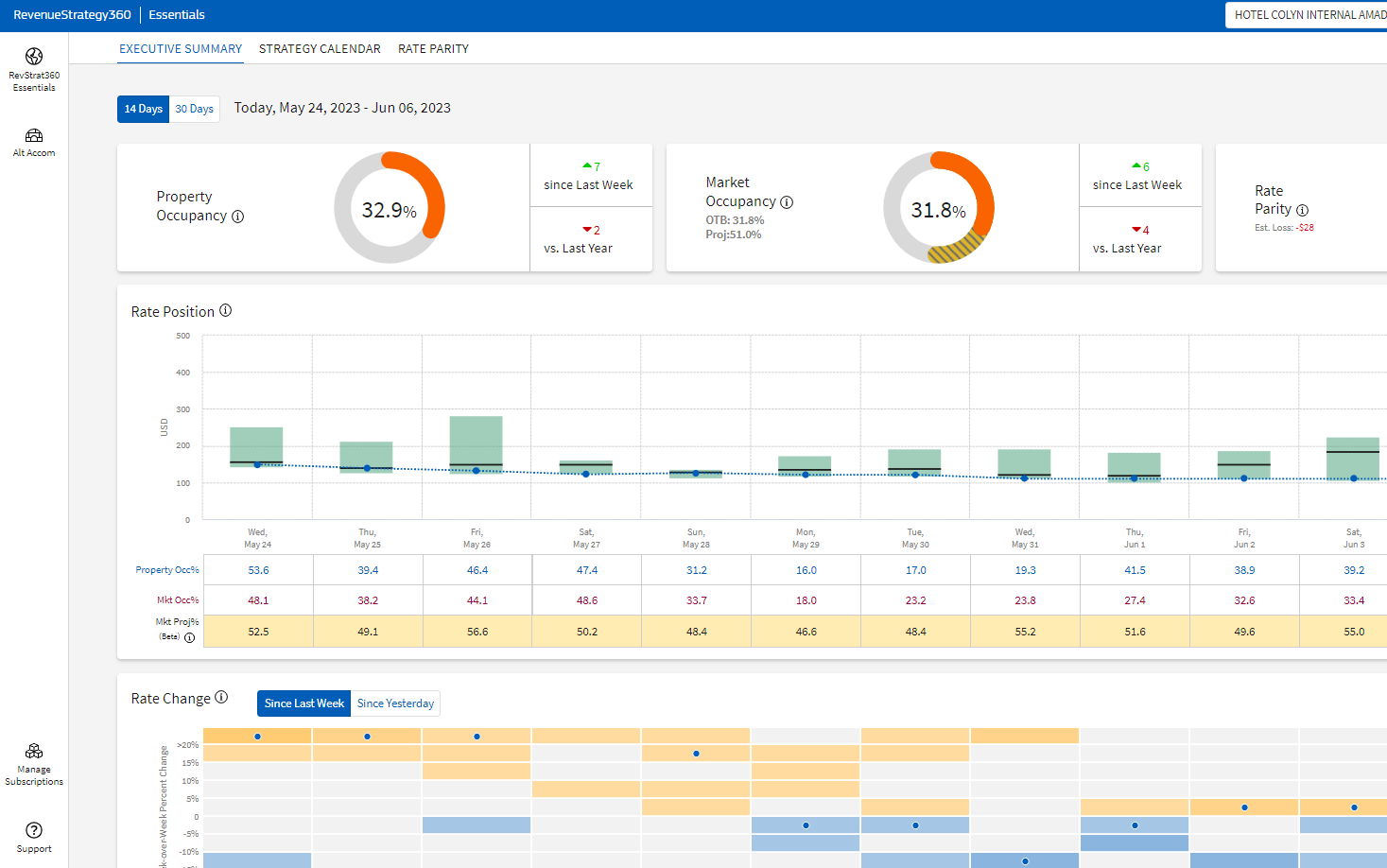Open the Strategy Calendar tab
The width and height of the screenshot is (1387, 868).
320,49
